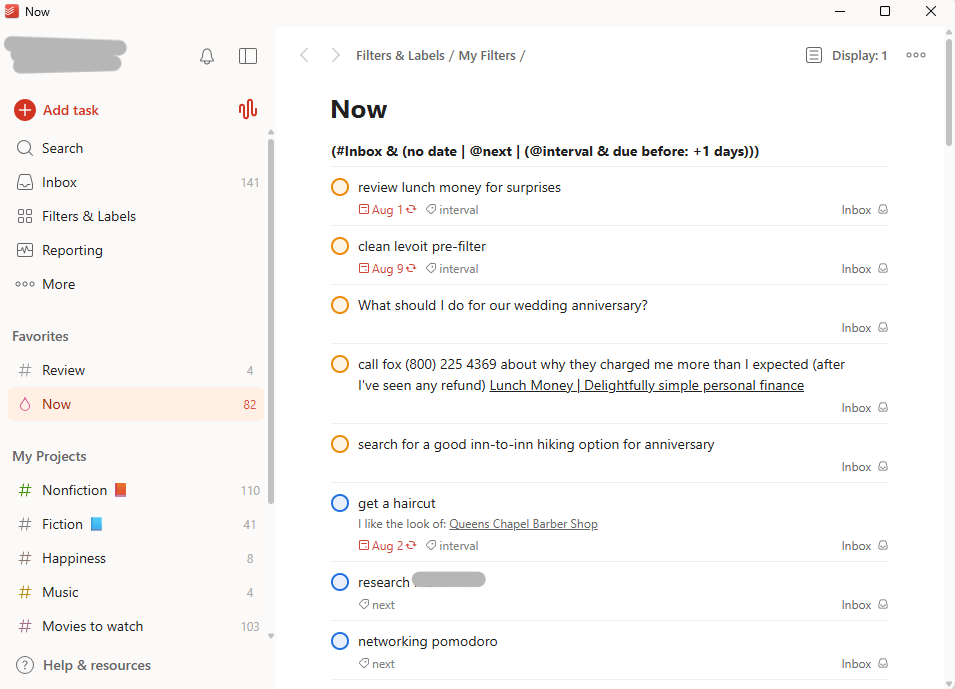The height and width of the screenshot is (689, 955).
Task: Click the Search magnifier icon
Action: [25, 148]
